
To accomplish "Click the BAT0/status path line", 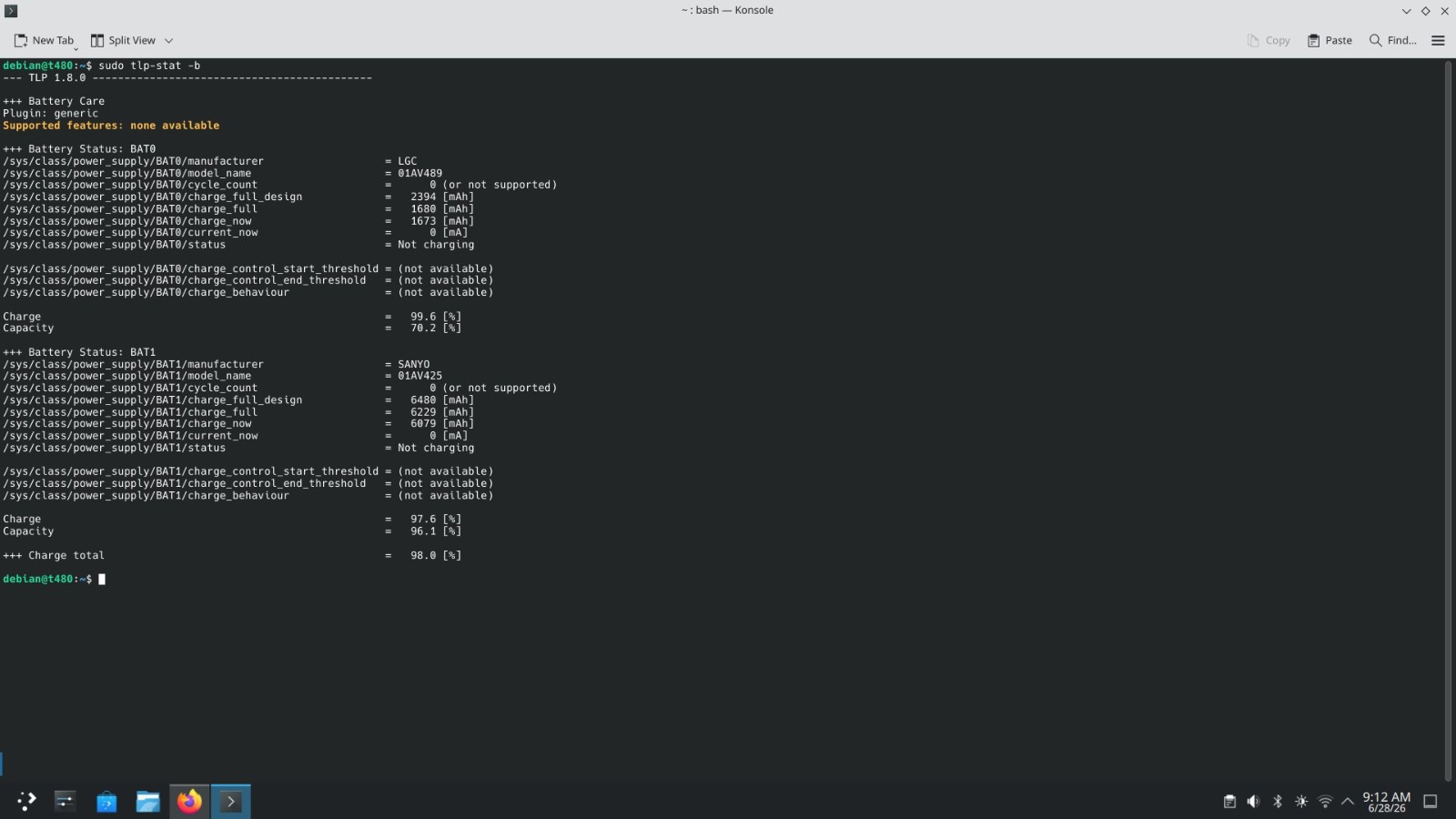I will tap(114, 245).
